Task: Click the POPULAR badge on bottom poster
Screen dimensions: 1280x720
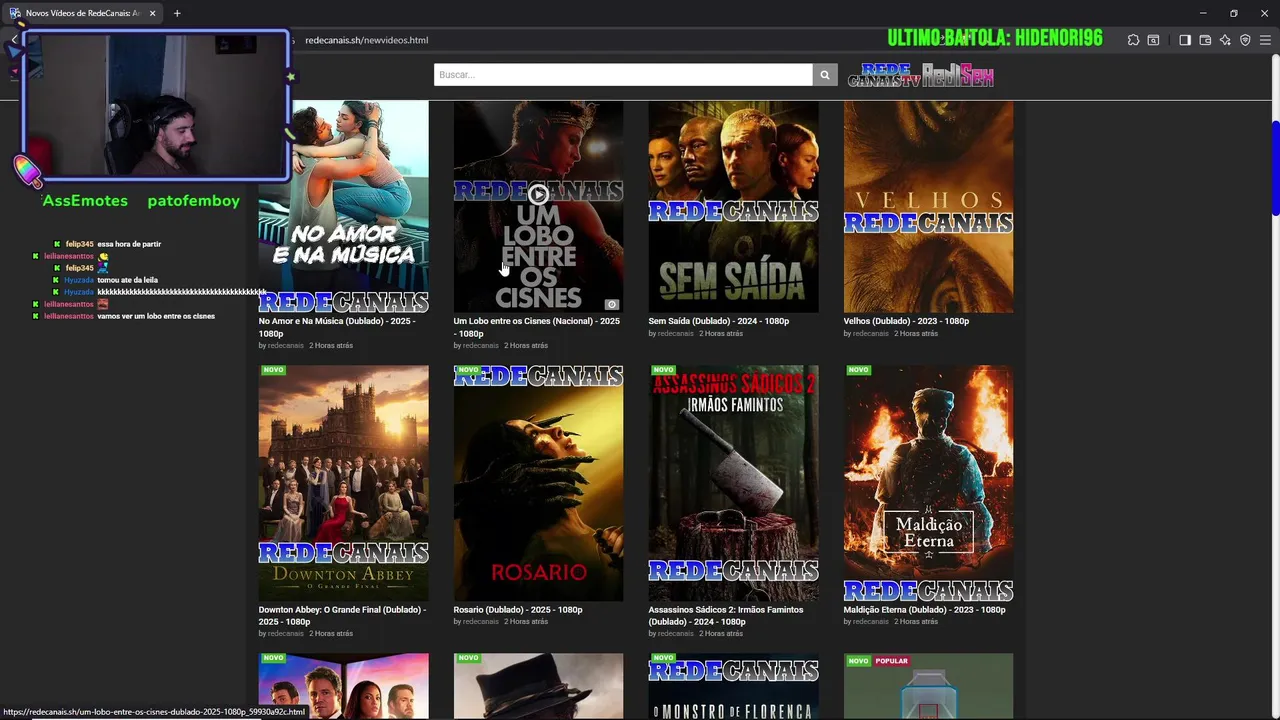Action: click(x=891, y=660)
